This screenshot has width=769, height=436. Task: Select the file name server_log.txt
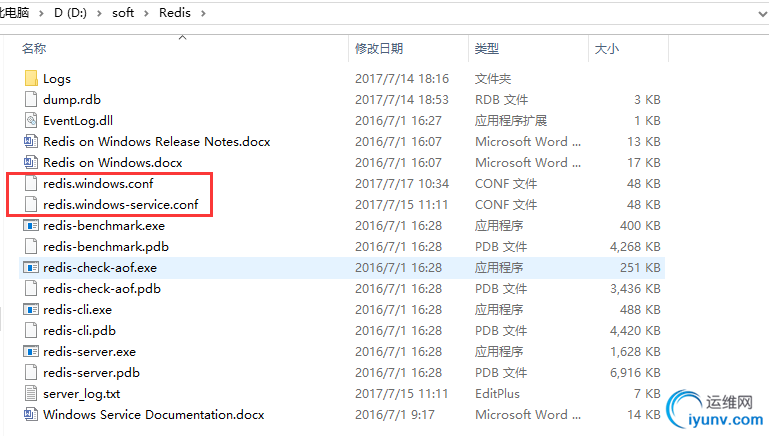click(x=81, y=394)
